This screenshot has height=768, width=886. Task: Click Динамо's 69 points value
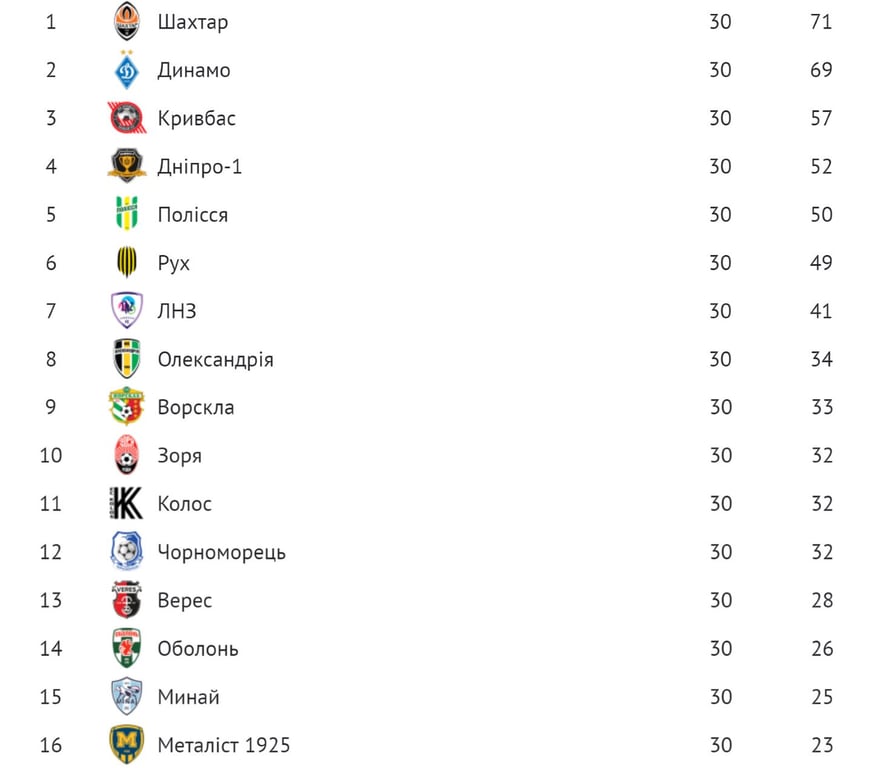tap(821, 70)
